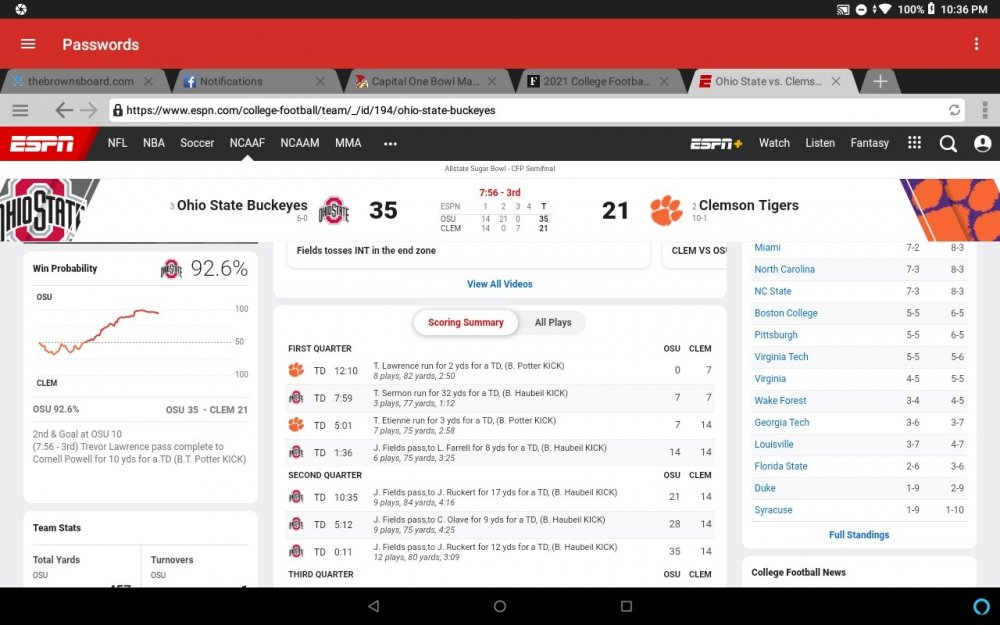
Task: Open the Full Standings link
Action: [x=858, y=534]
